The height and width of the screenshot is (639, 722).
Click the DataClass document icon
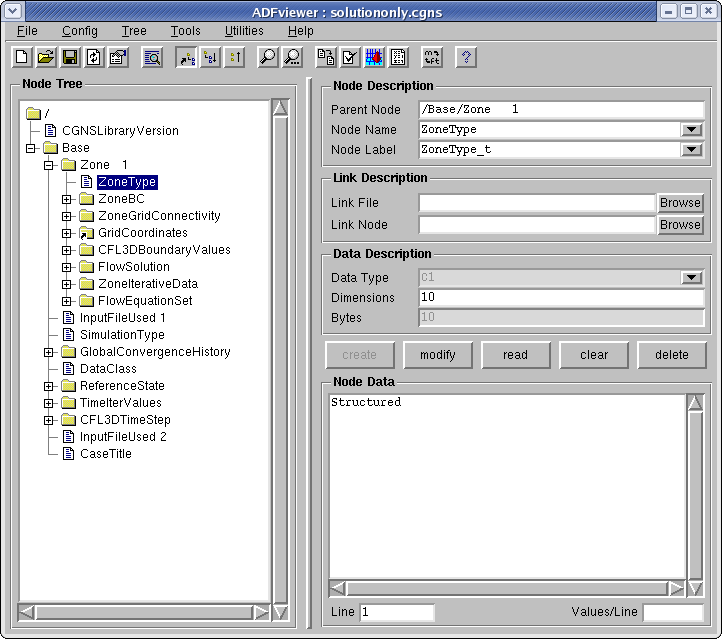(x=68, y=369)
